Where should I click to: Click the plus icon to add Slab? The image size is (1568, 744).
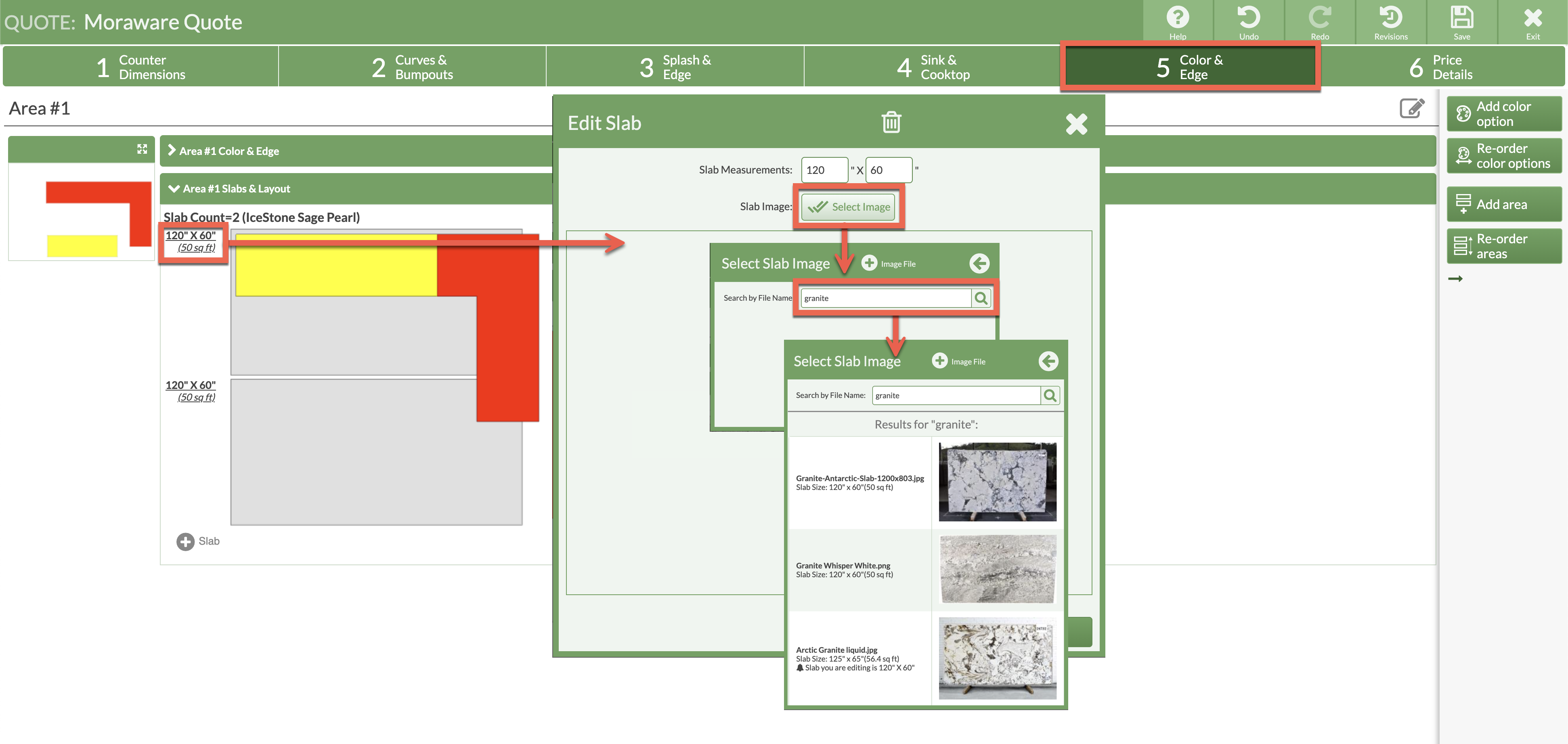(185, 541)
